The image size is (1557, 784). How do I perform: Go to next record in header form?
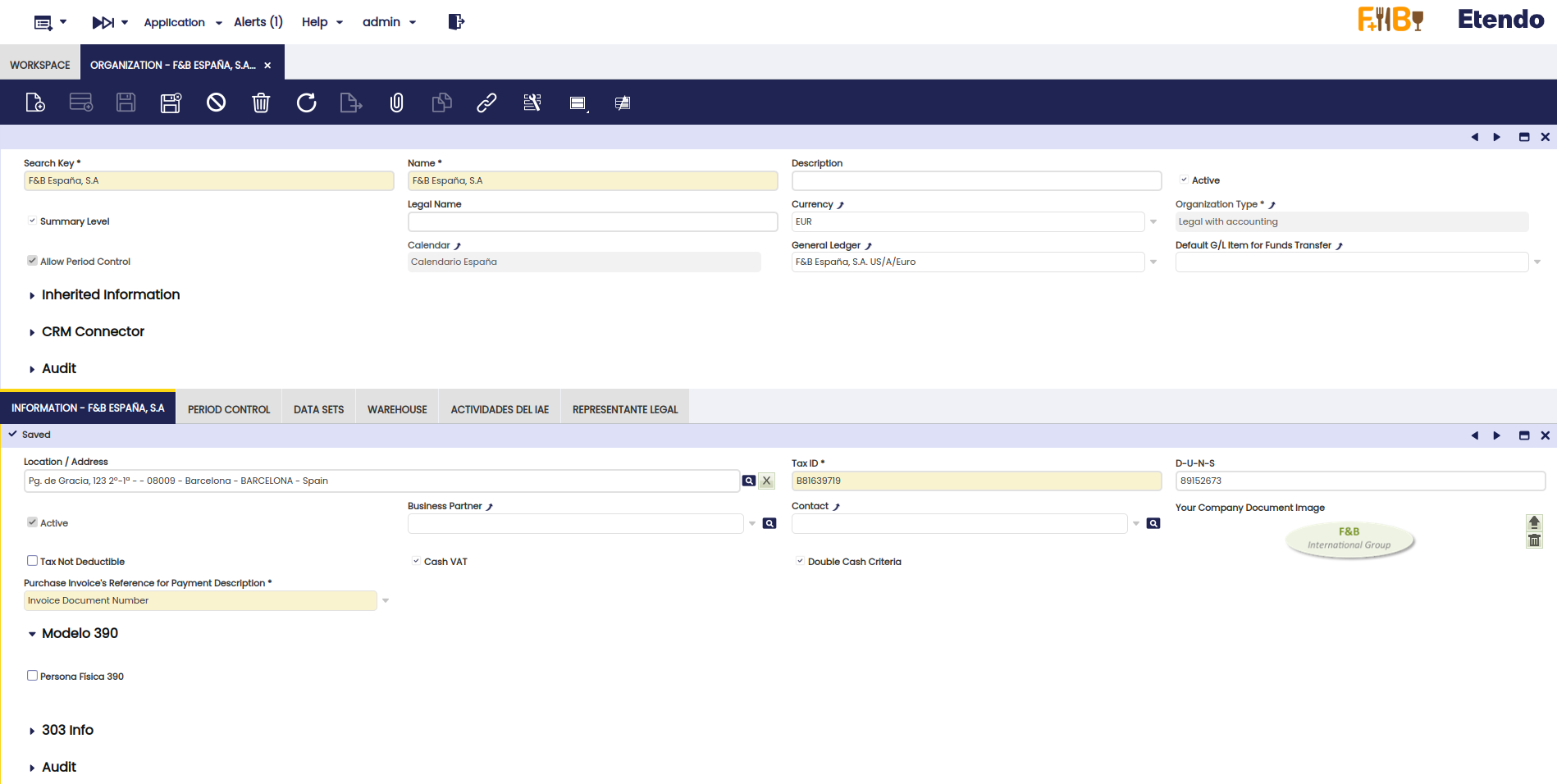tap(1496, 137)
